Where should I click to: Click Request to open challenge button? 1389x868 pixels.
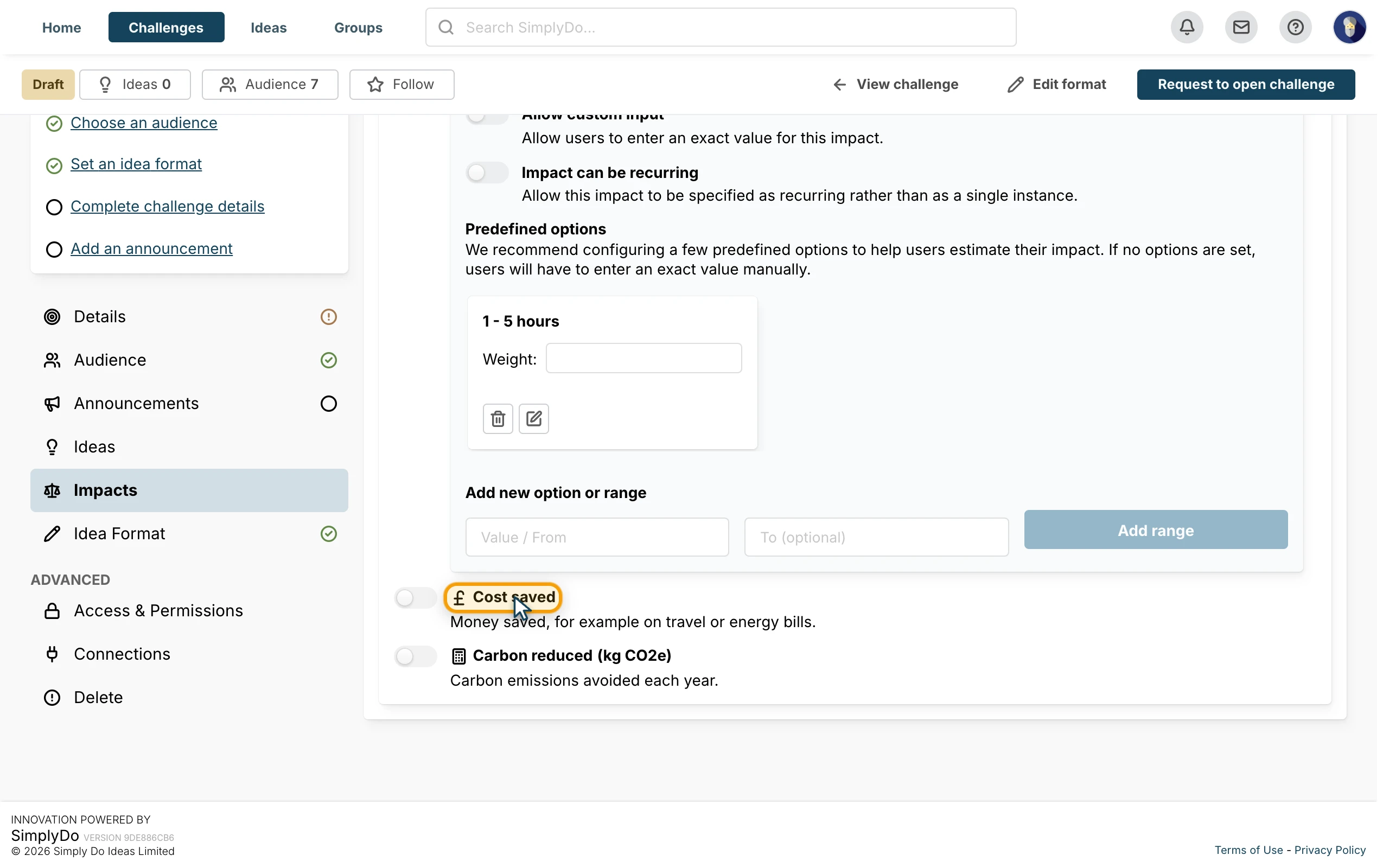[1246, 85]
